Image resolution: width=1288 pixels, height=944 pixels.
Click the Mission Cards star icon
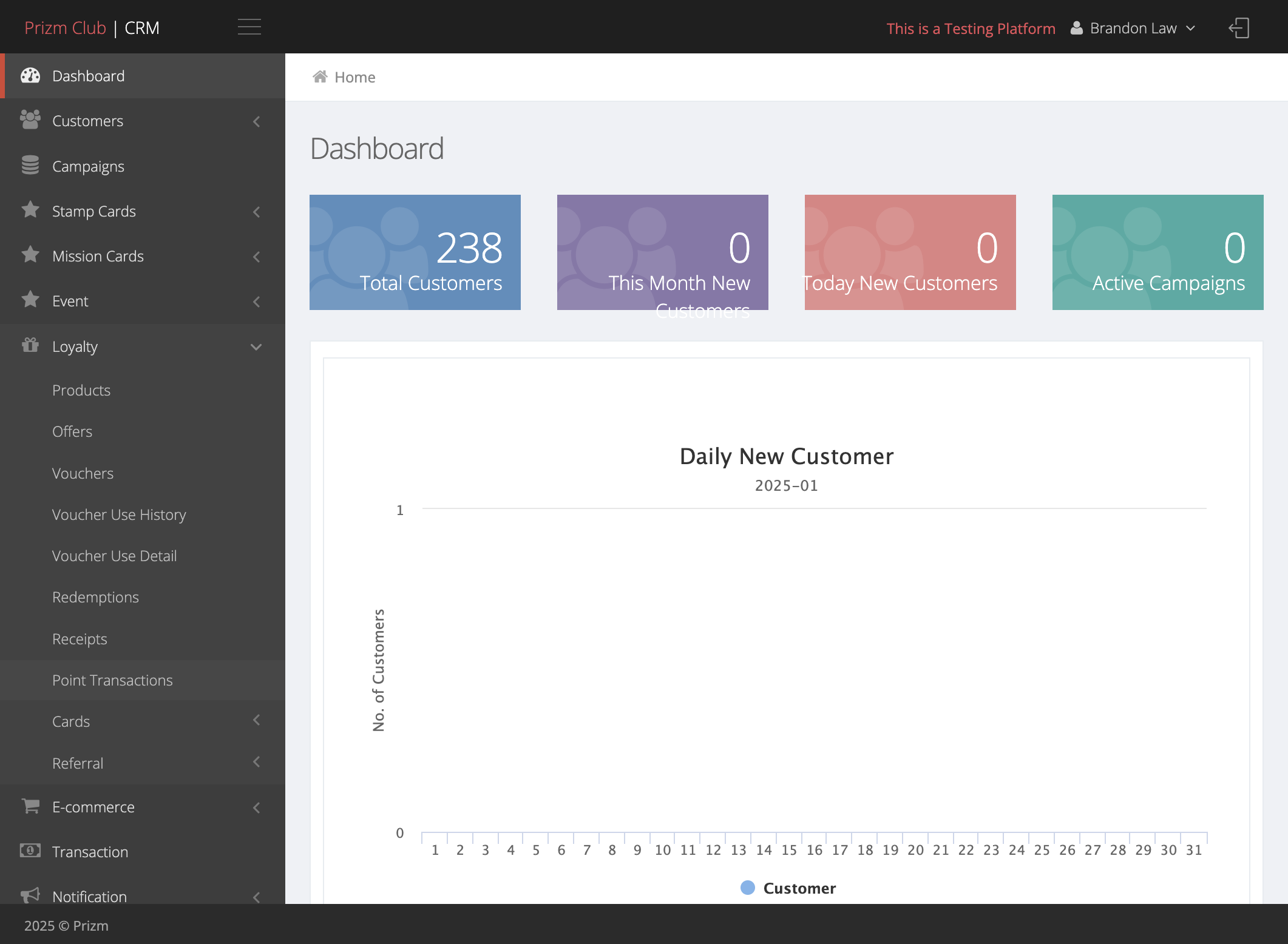(x=30, y=255)
